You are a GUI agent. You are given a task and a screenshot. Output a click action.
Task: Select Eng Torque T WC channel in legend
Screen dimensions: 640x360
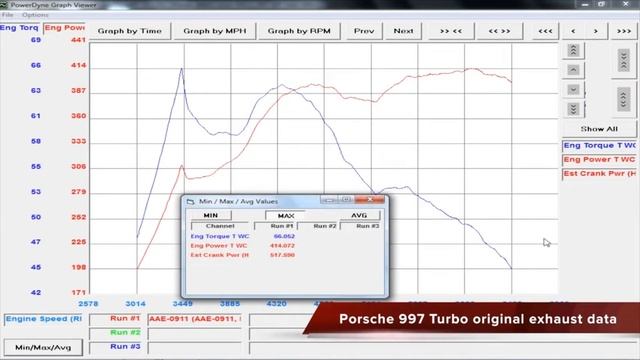tap(599, 146)
